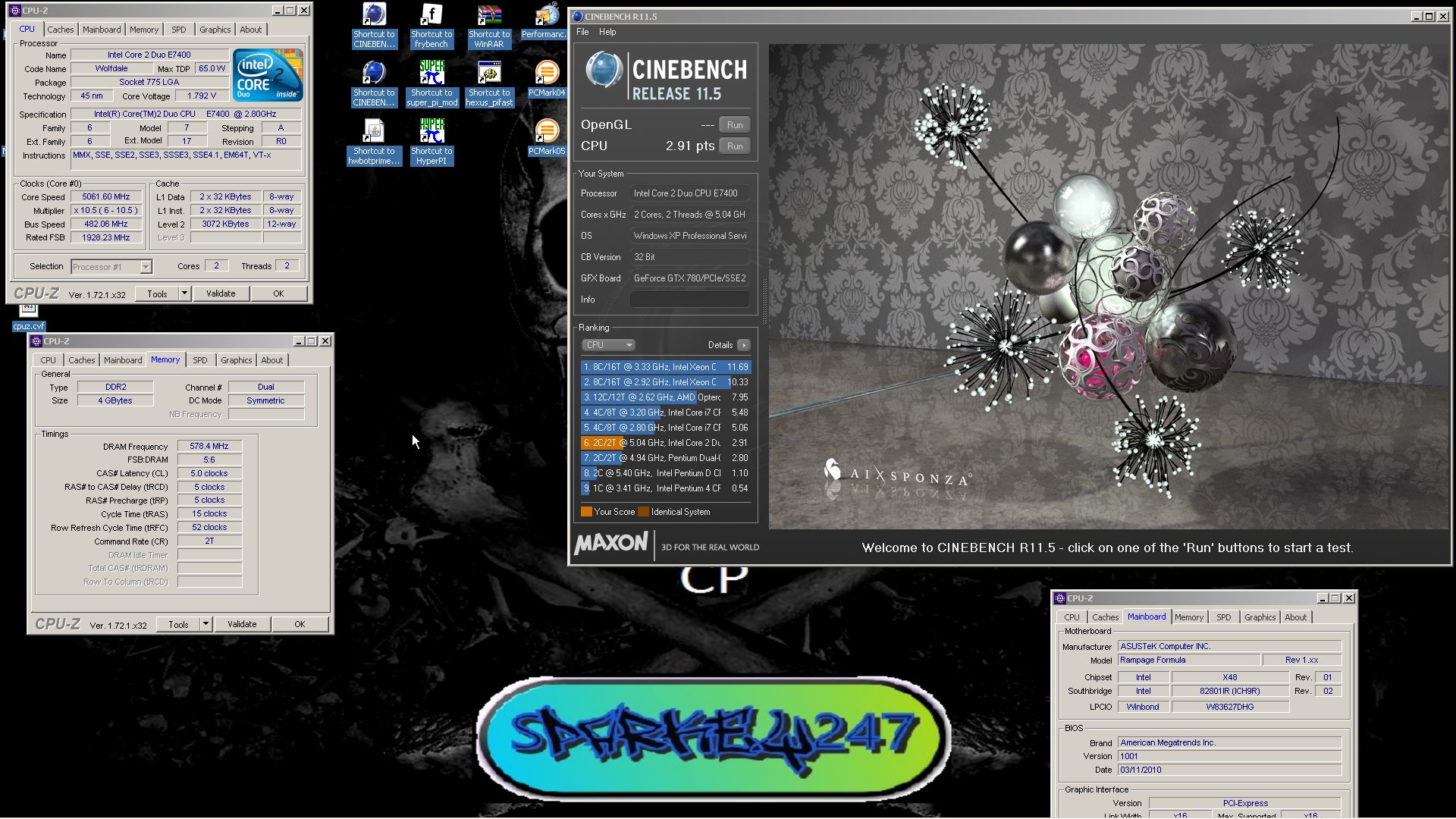Switch to About tab in CPU-Z Mainboard window

click(1296, 617)
